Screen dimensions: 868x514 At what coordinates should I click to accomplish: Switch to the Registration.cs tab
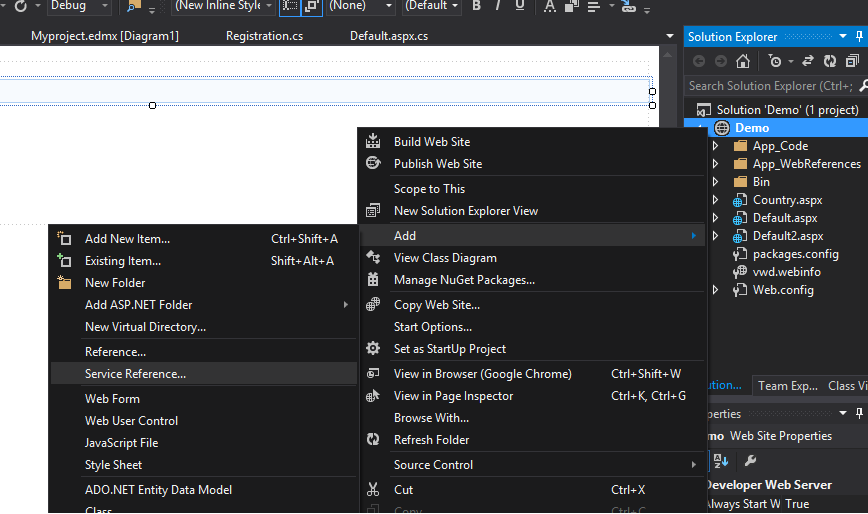[264, 37]
